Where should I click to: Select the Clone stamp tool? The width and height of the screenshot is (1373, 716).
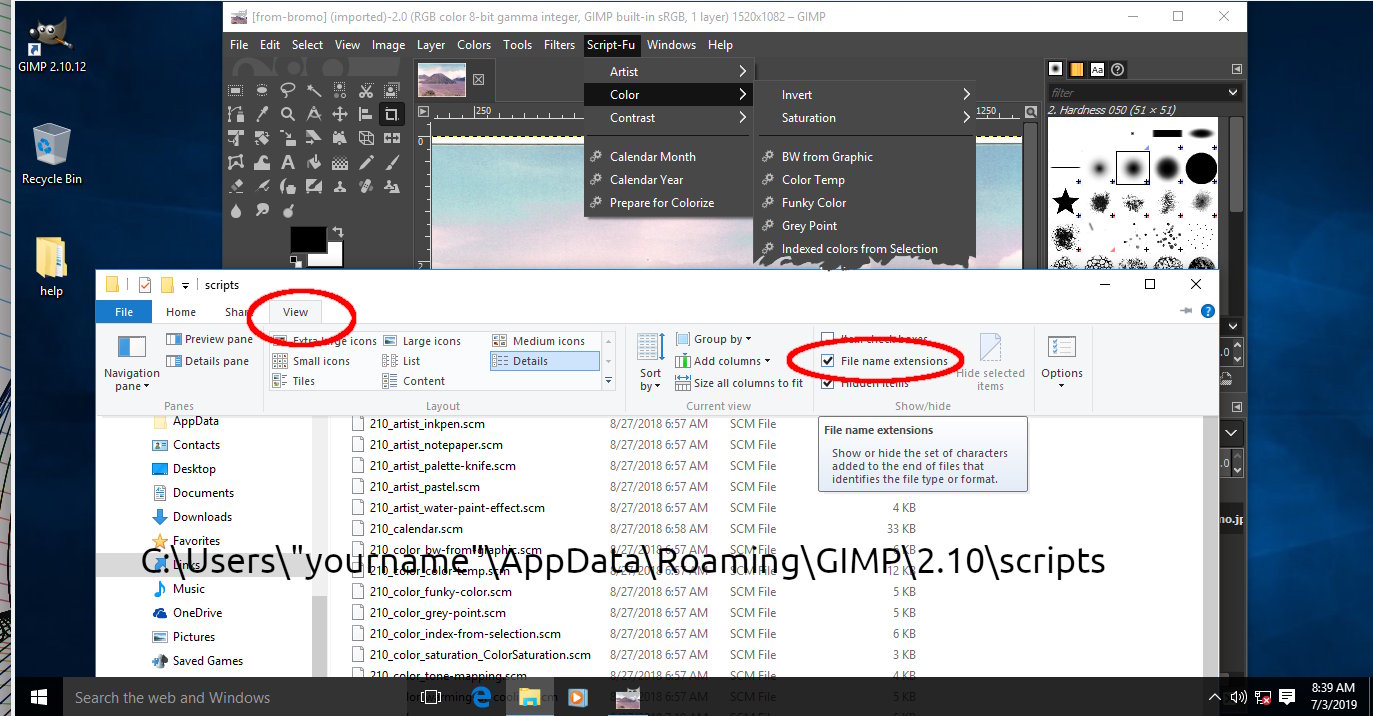(x=340, y=186)
